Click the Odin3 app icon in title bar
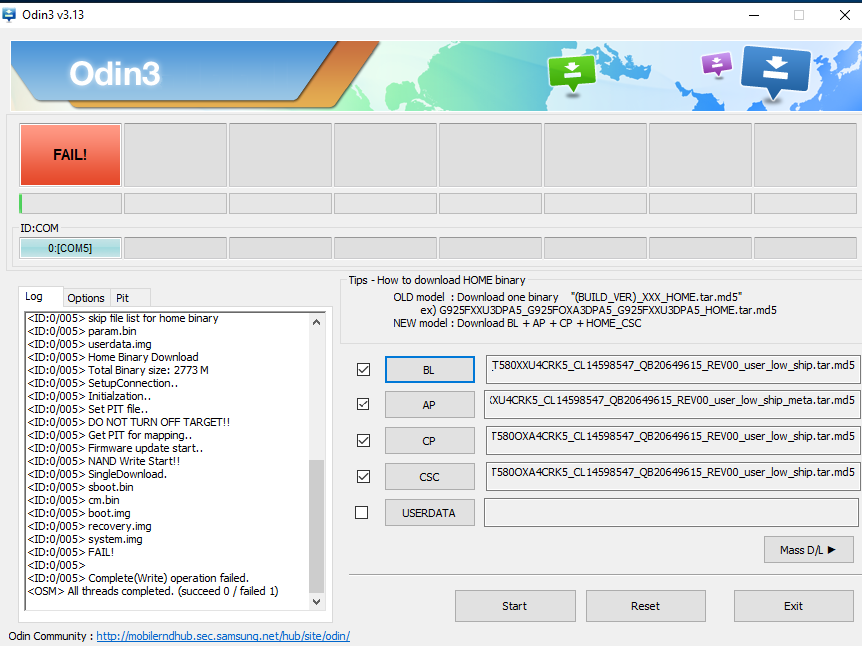This screenshot has width=862, height=646. tap(9, 15)
